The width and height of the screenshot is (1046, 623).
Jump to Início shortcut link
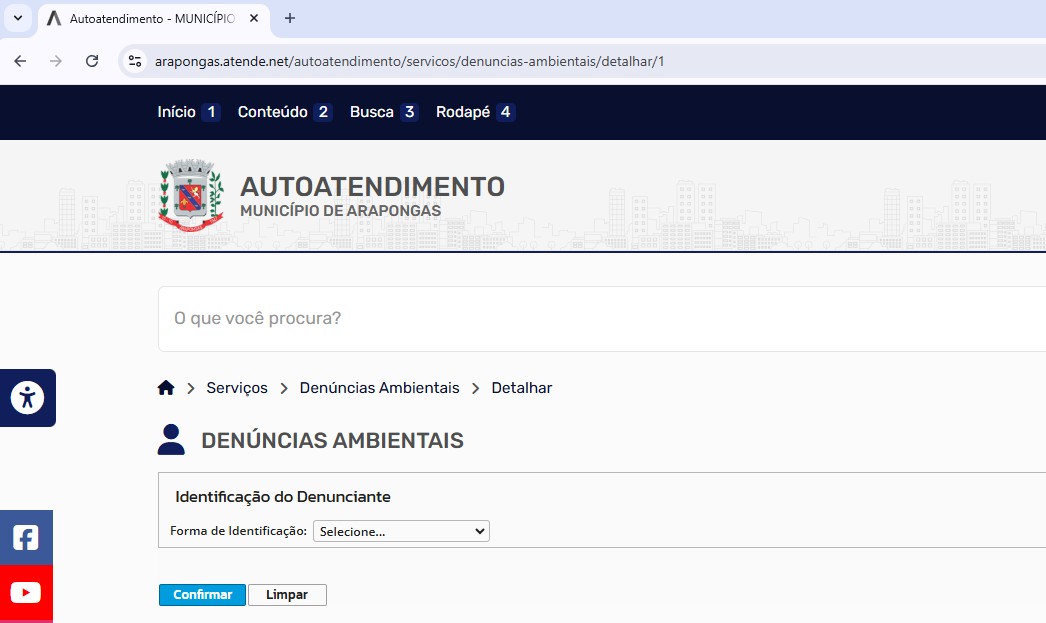point(188,112)
